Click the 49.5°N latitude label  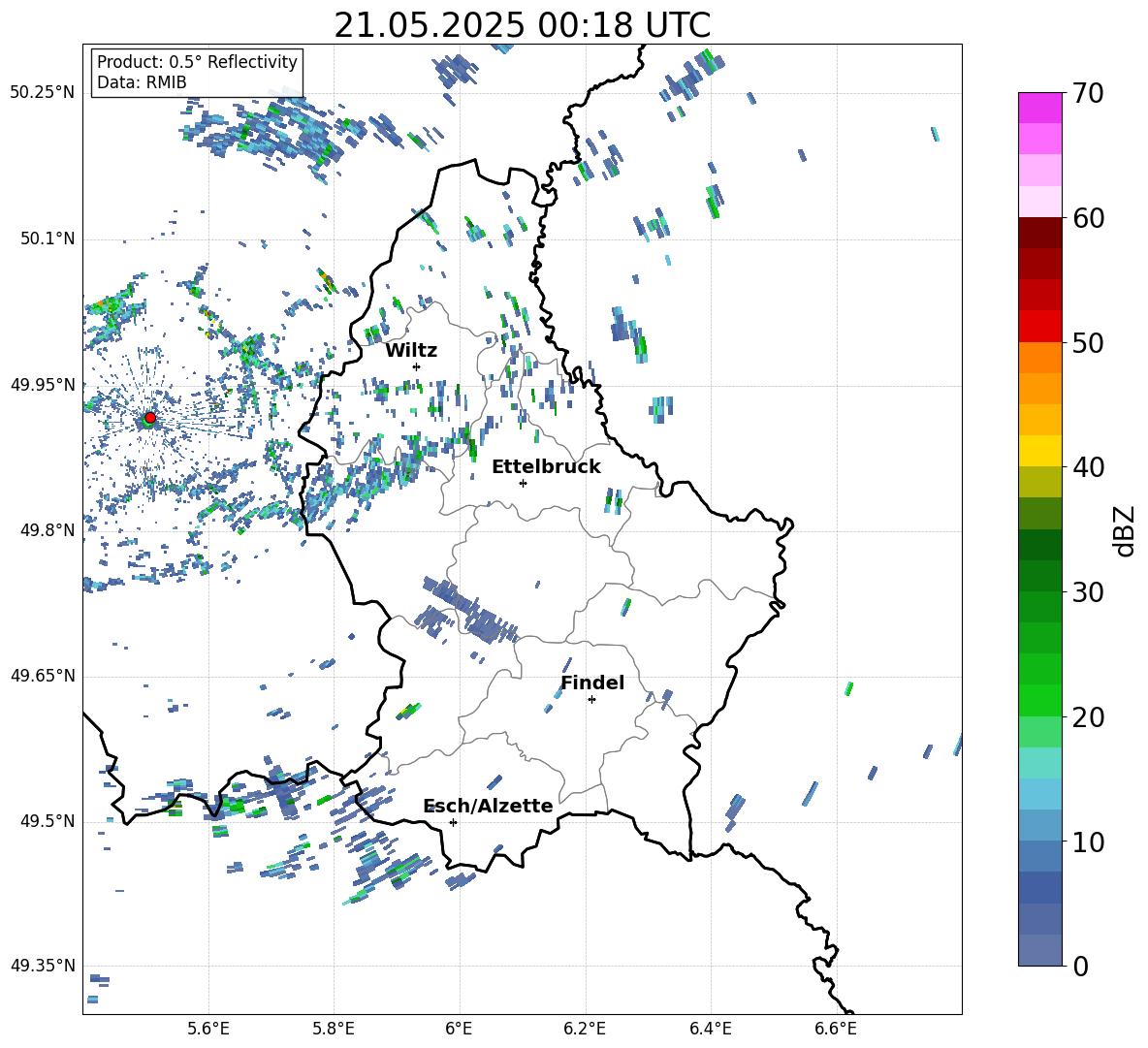pyautogui.click(x=48, y=821)
